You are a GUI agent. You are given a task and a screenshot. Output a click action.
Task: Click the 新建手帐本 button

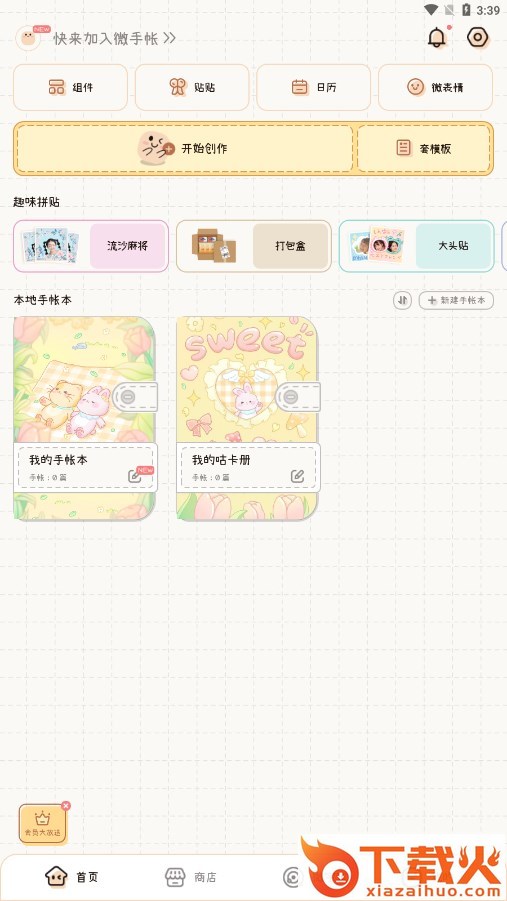point(456,300)
